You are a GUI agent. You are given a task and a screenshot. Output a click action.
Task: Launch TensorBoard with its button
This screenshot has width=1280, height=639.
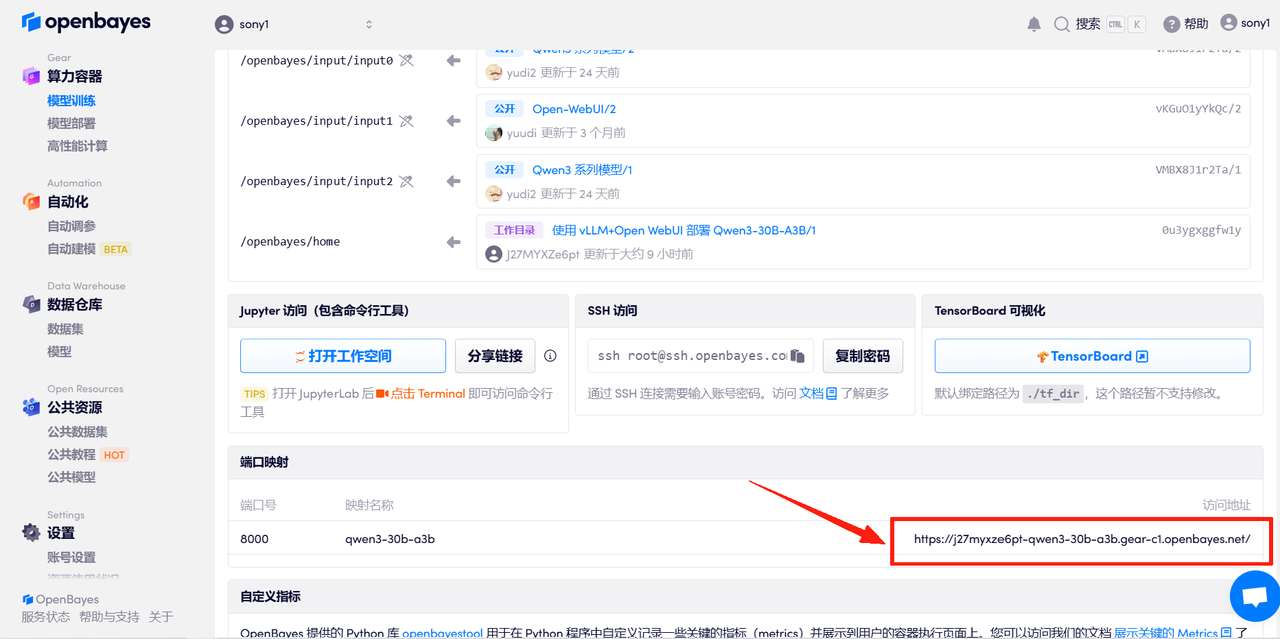click(1092, 355)
